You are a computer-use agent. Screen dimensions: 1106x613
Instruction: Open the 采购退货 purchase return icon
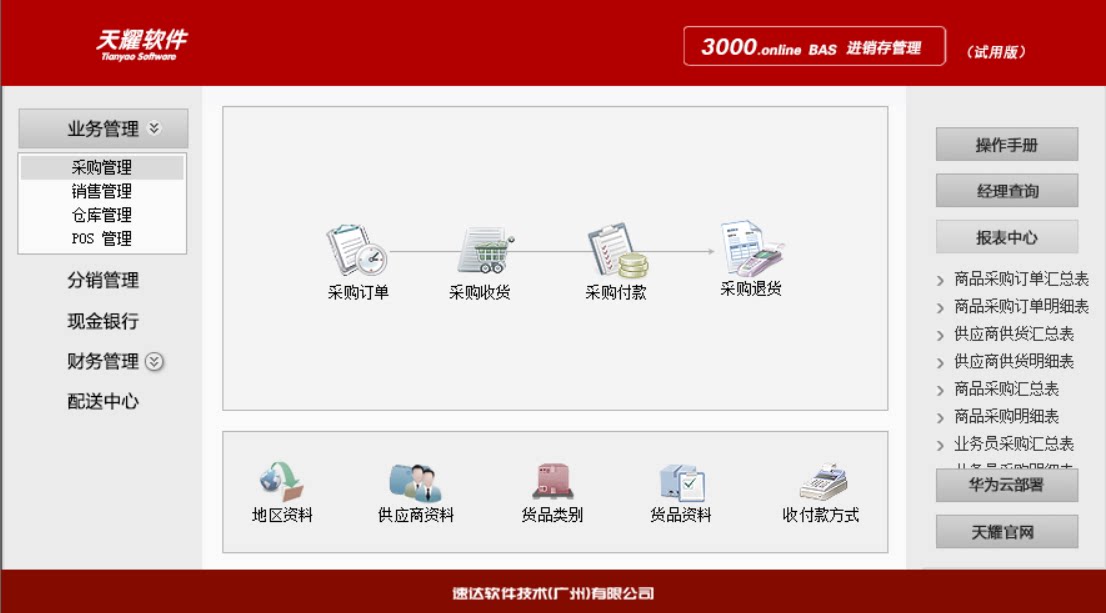coord(752,248)
